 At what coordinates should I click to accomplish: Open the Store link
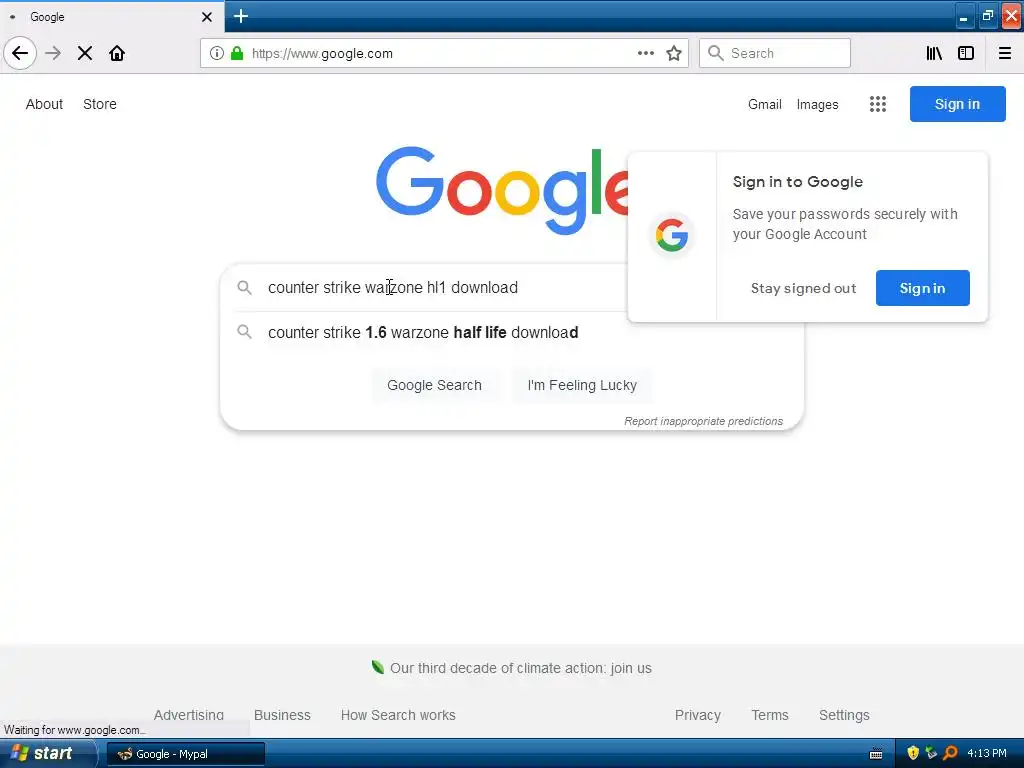coord(100,104)
